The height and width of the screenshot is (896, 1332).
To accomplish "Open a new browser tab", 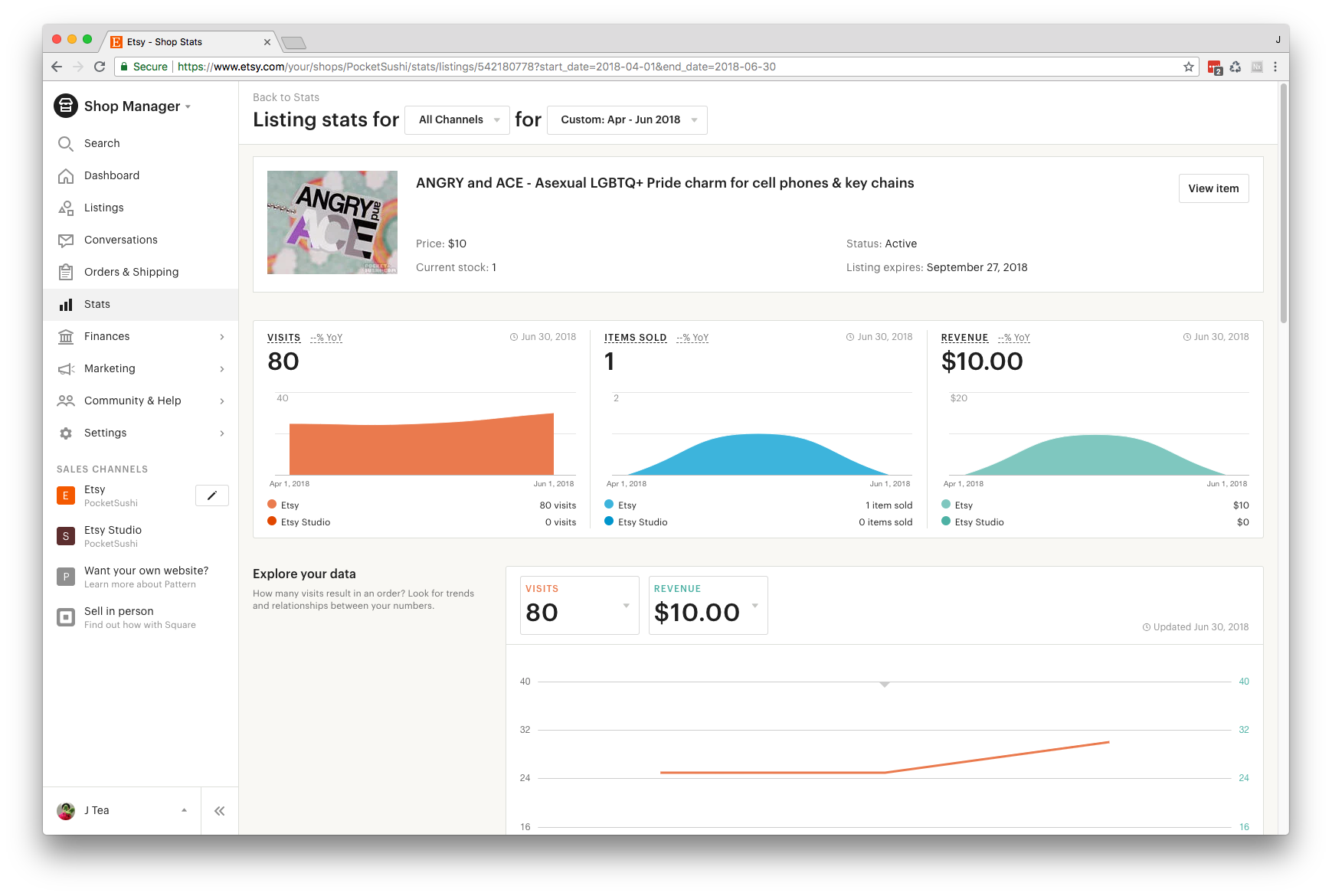I will (x=293, y=43).
